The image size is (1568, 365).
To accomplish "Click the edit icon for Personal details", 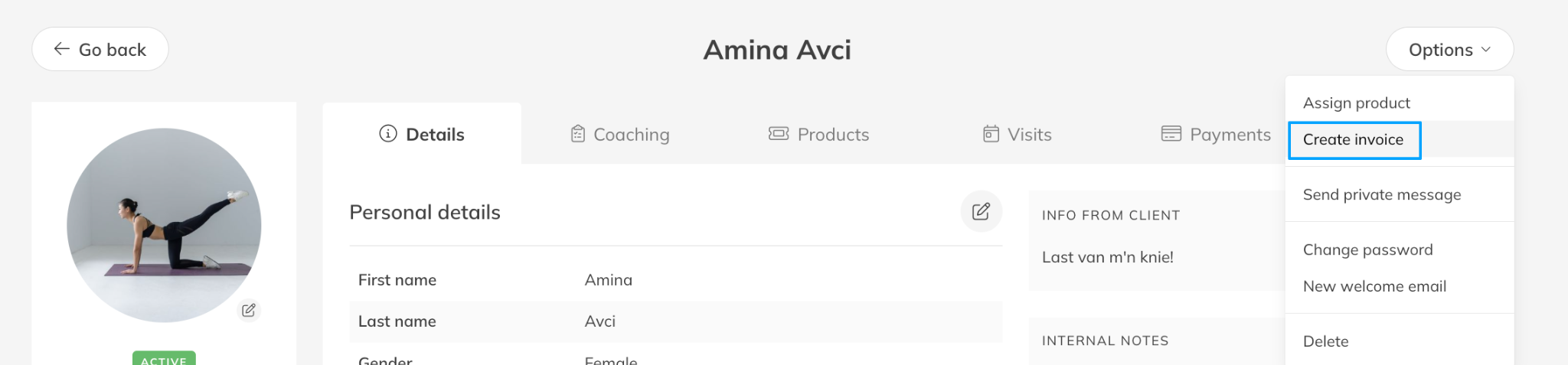I will click(981, 211).
